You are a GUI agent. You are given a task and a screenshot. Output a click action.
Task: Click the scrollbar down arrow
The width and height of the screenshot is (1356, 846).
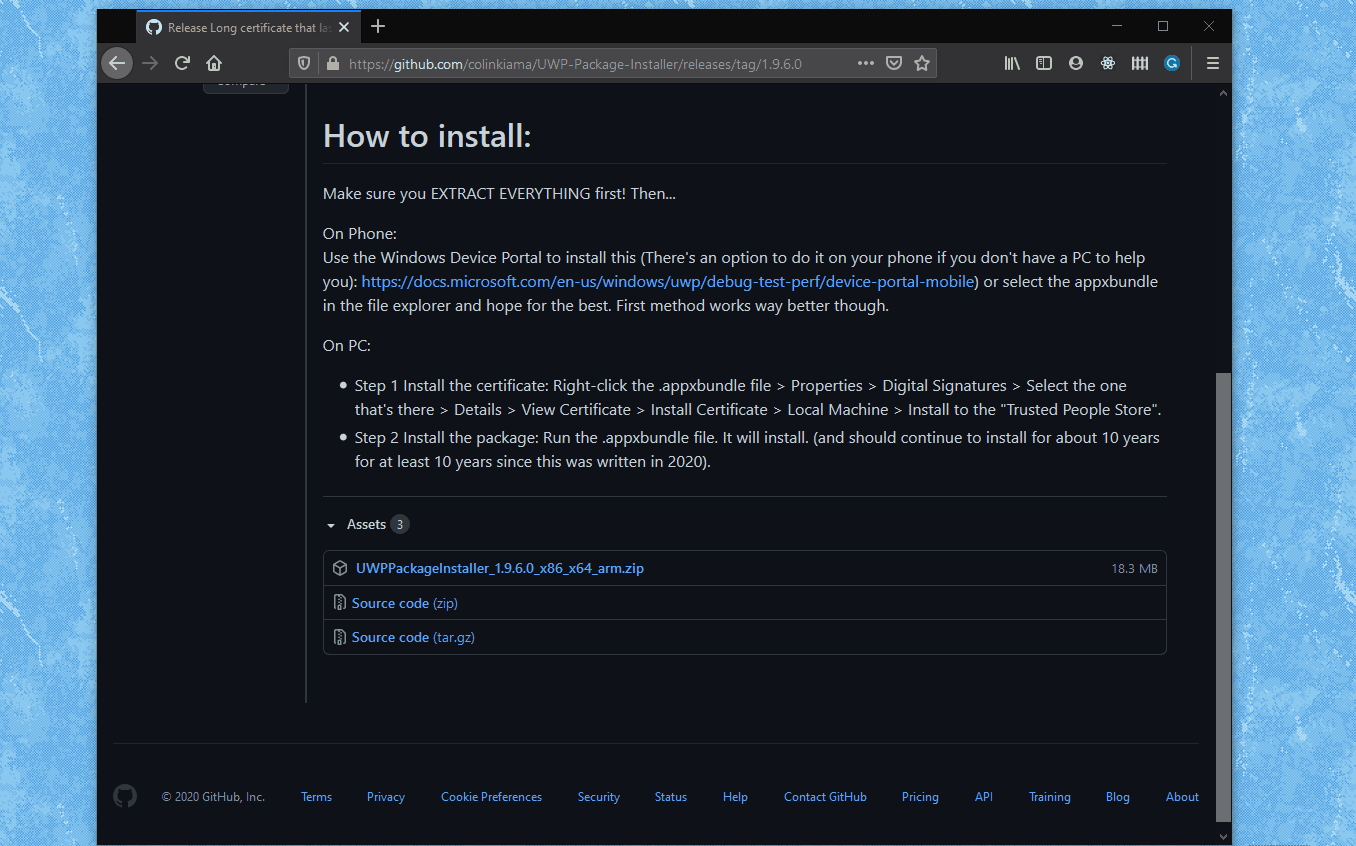pyautogui.click(x=1223, y=835)
